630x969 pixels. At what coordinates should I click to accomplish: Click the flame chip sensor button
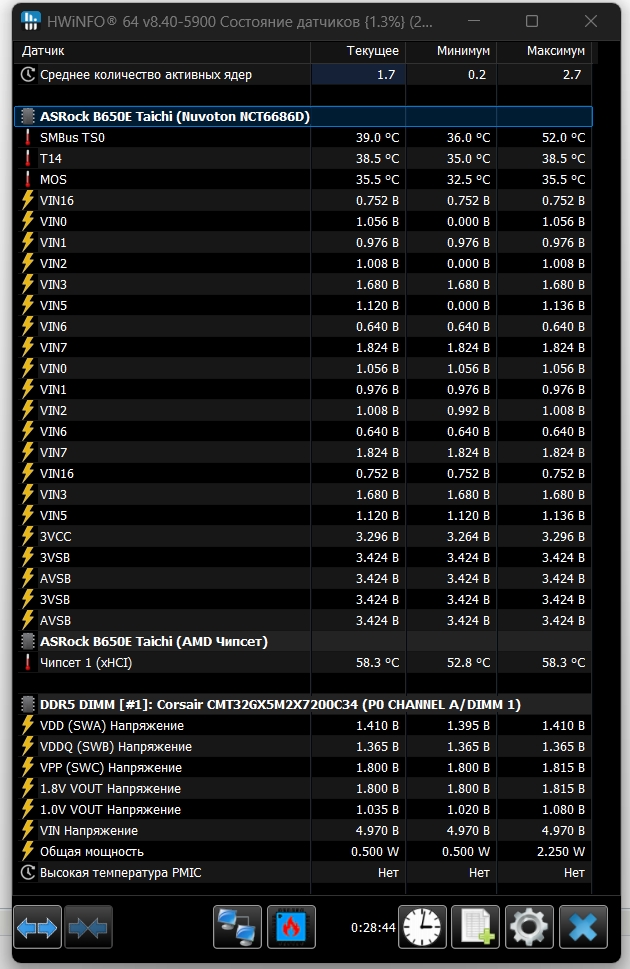point(291,926)
